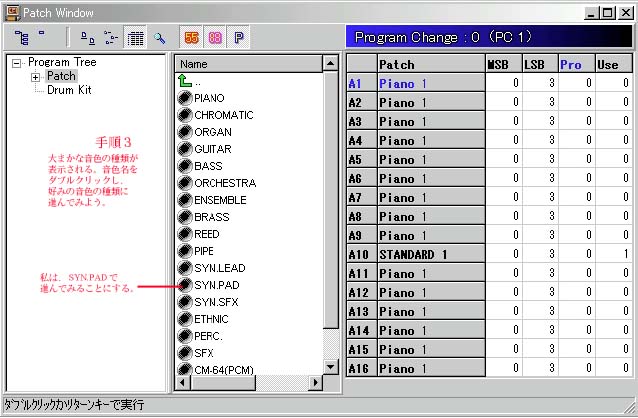Click the A1 Piano 1 patch cell
Image resolution: width=638 pixels, height=418 pixels.
coord(428,83)
